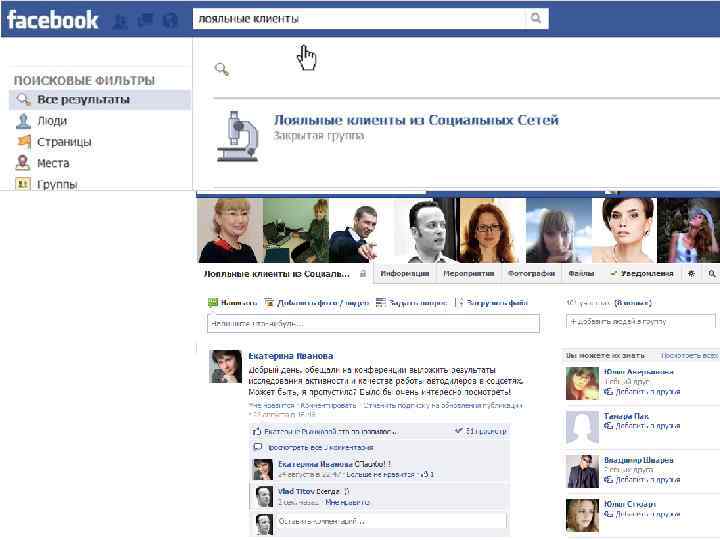The image size is (720, 540).
Task: Click Vlad Titov comment avatar
Action: (264, 496)
